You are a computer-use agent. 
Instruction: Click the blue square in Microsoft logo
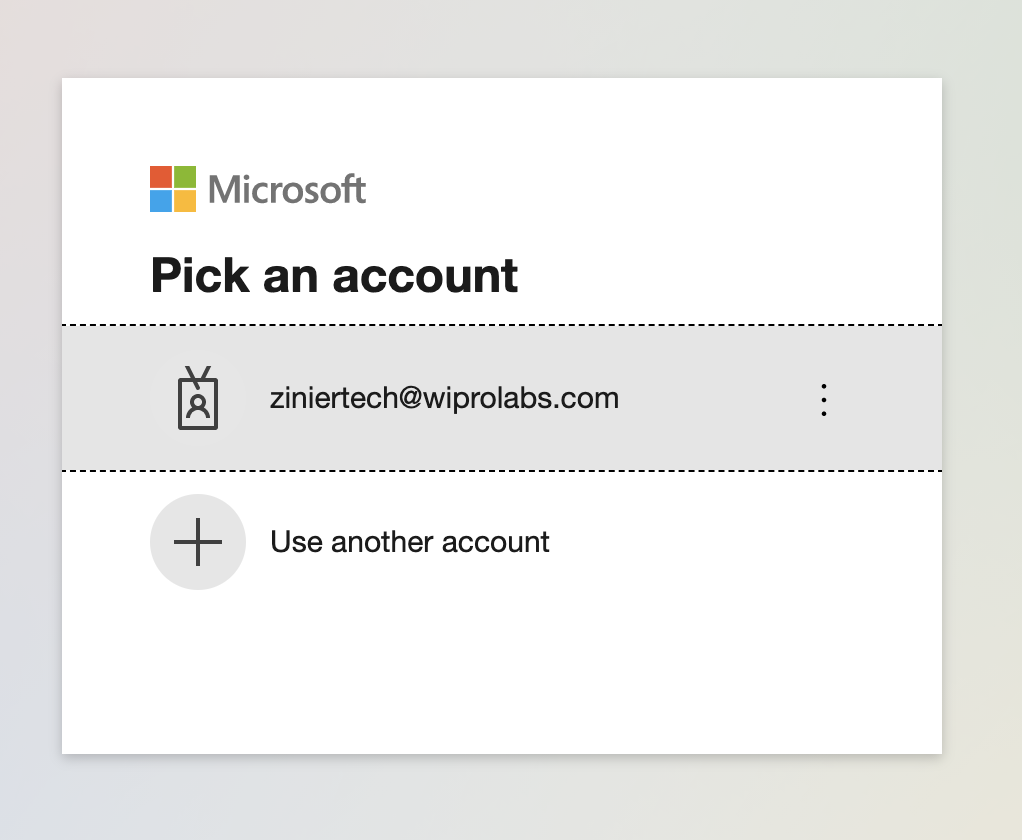click(x=161, y=201)
